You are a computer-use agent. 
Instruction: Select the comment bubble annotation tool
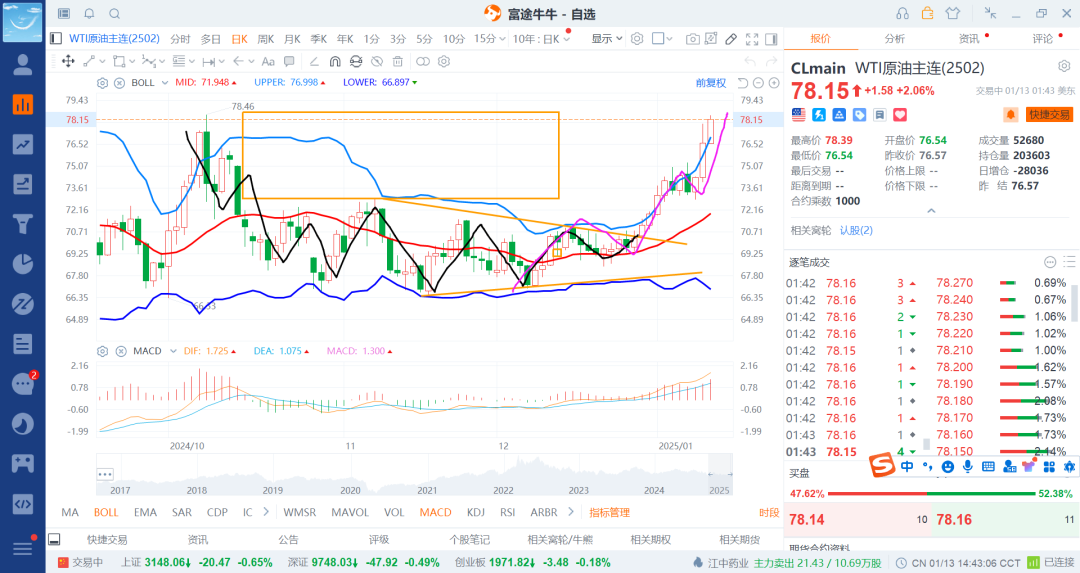click(289, 61)
